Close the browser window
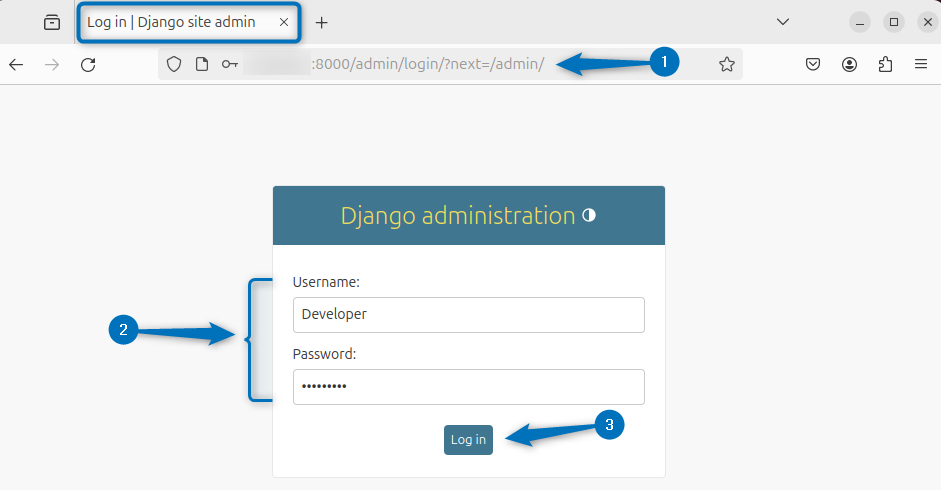The height and width of the screenshot is (490, 941). tap(928, 22)
